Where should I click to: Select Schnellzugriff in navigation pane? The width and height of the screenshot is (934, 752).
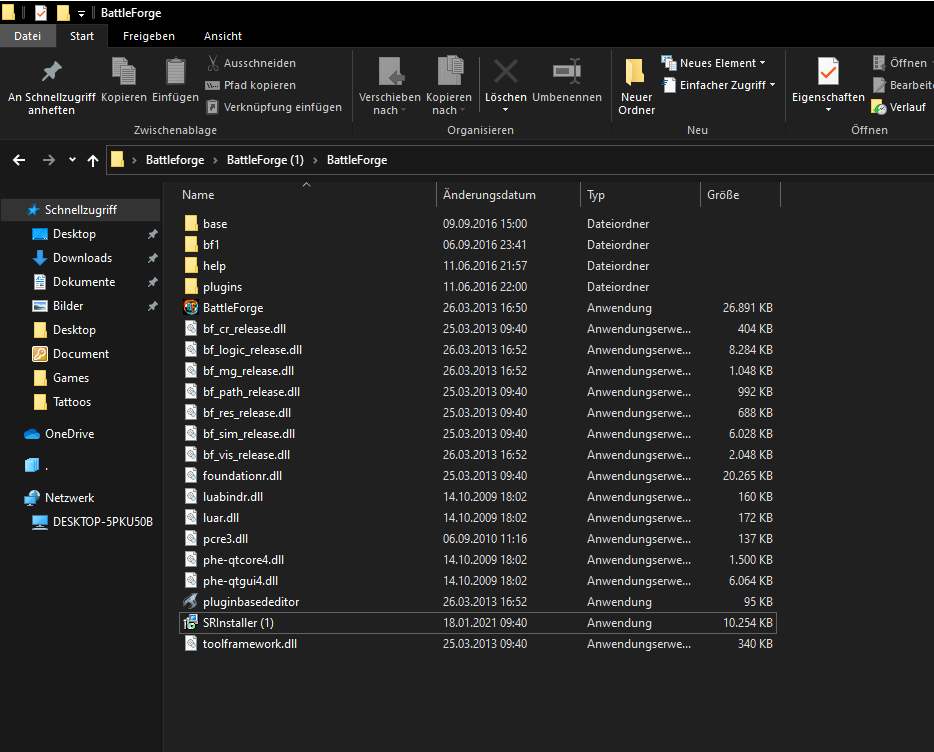[x=80, y=210]
